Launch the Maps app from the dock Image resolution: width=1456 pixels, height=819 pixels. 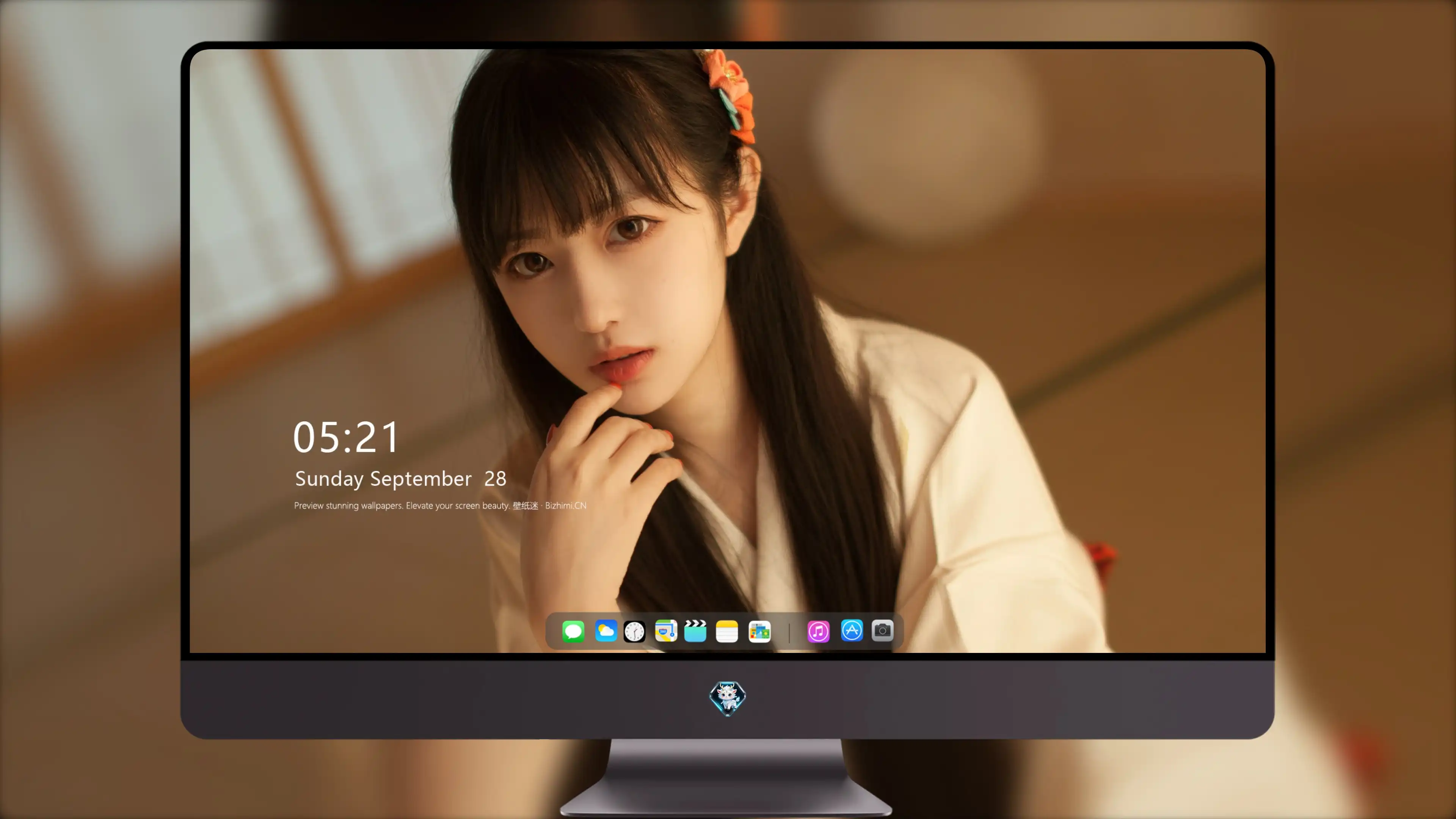click(x=666, y=631)
